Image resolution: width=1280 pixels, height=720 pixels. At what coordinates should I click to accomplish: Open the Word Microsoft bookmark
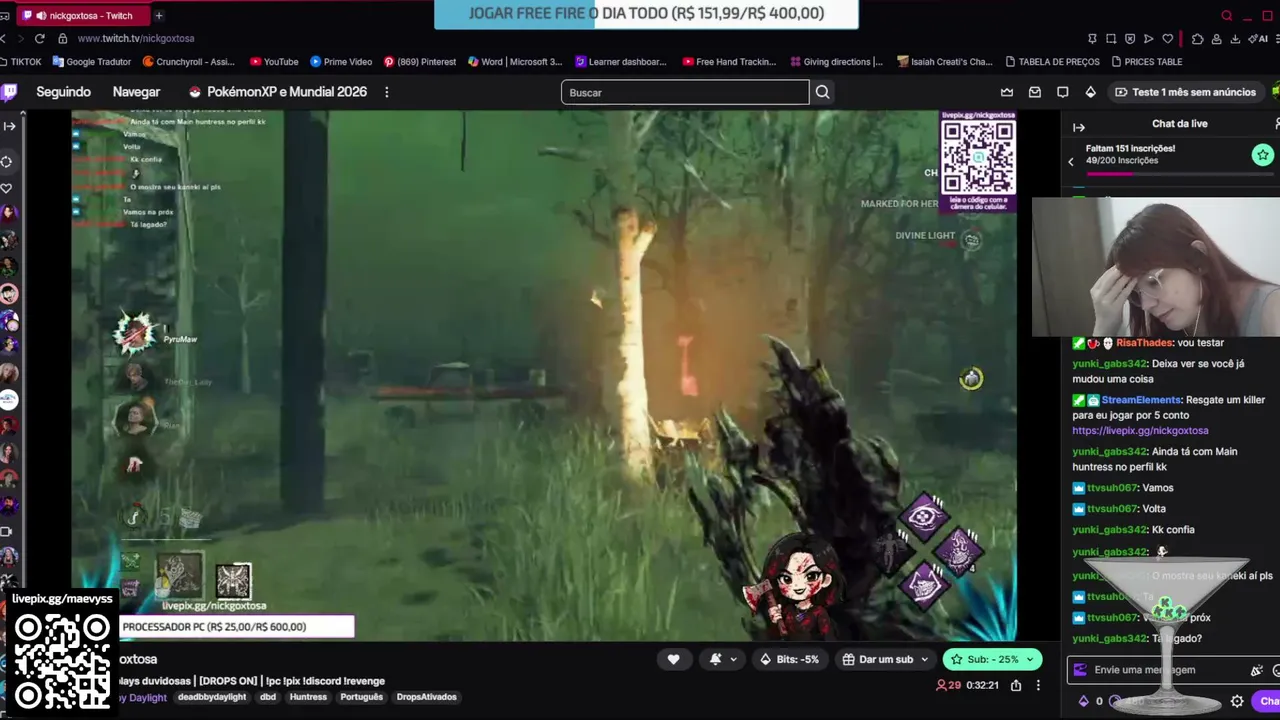pos(515,61)
